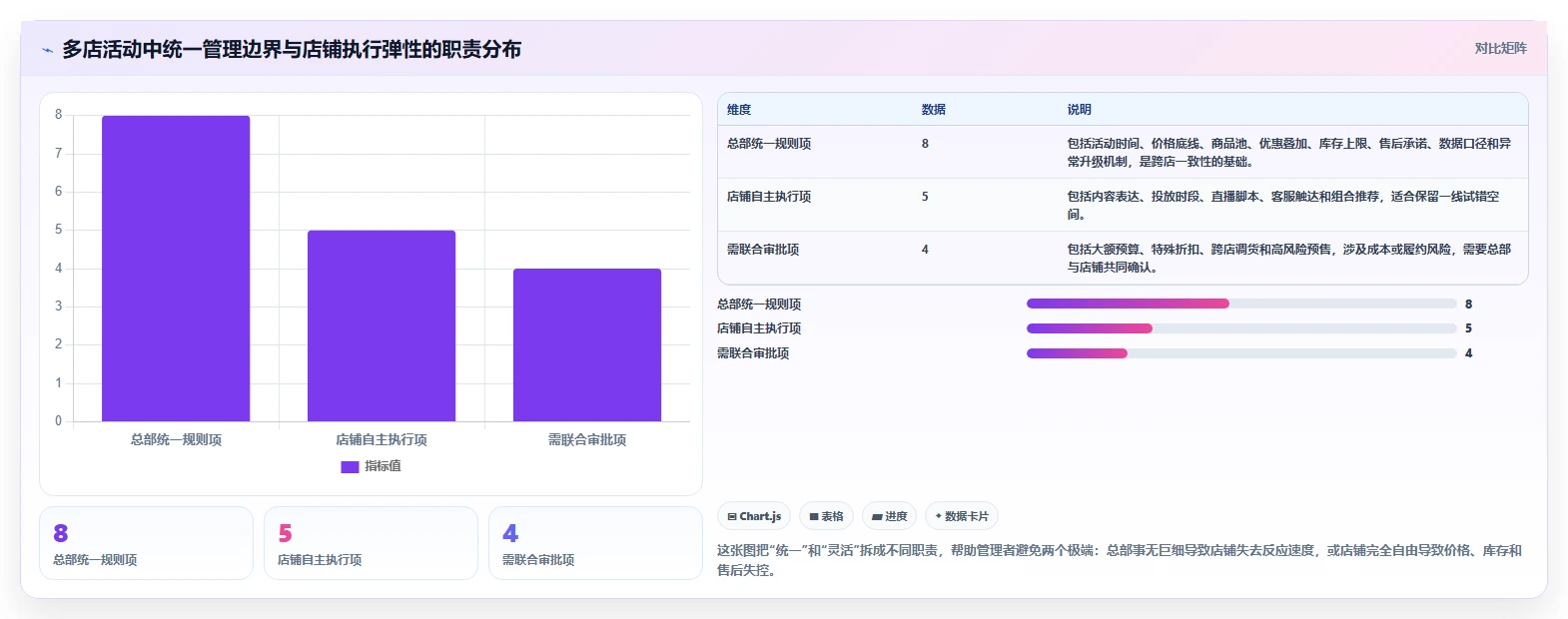Click the 数据 column header
Screen dimensions: 1568x619
click(934, 110)
